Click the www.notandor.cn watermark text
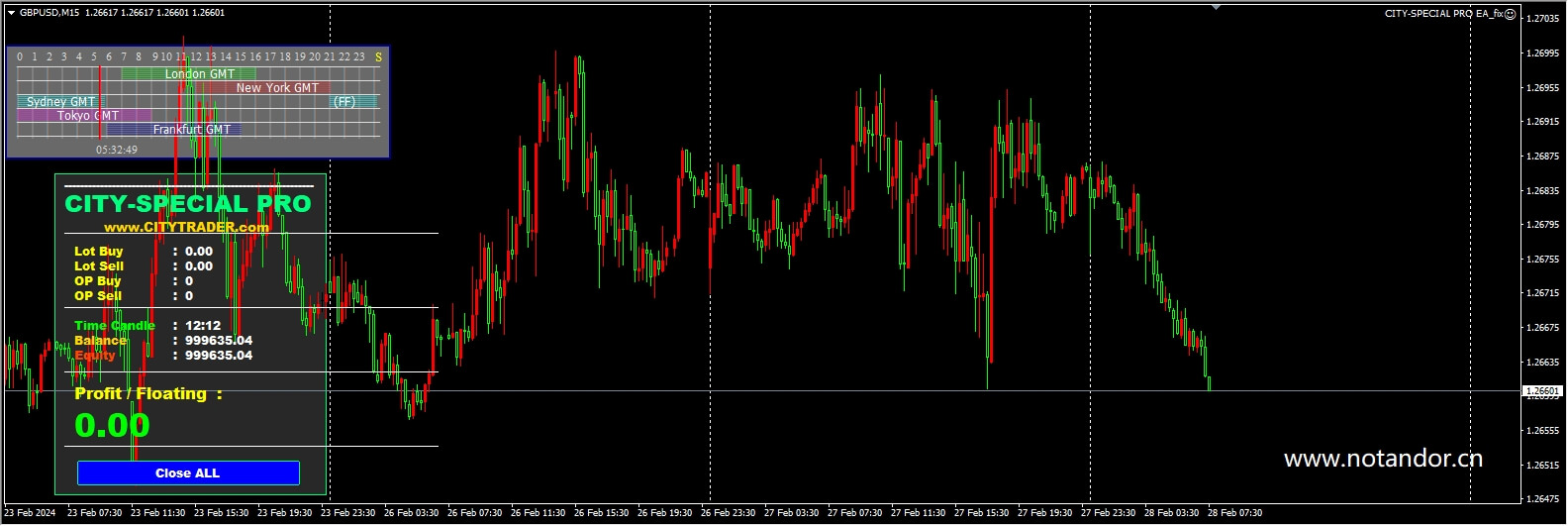Viewport: 1568px width, 526px height. coord(1383,459)
